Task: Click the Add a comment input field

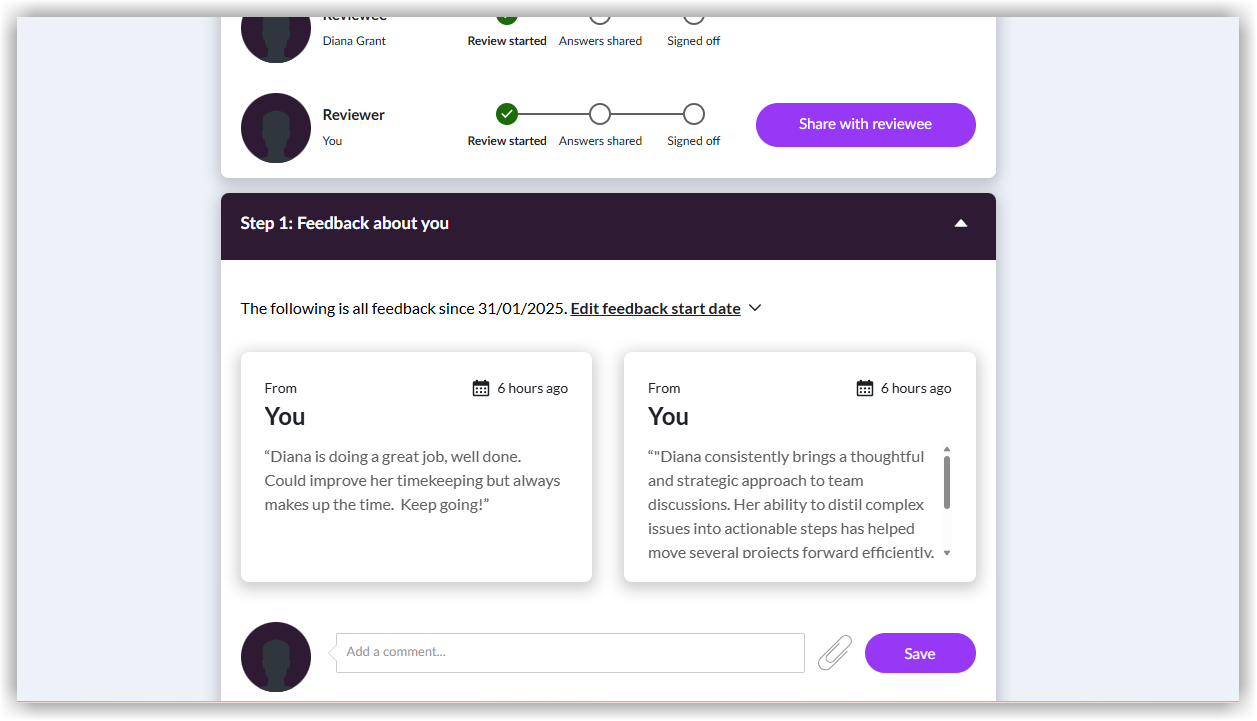Action: (569, 652)
